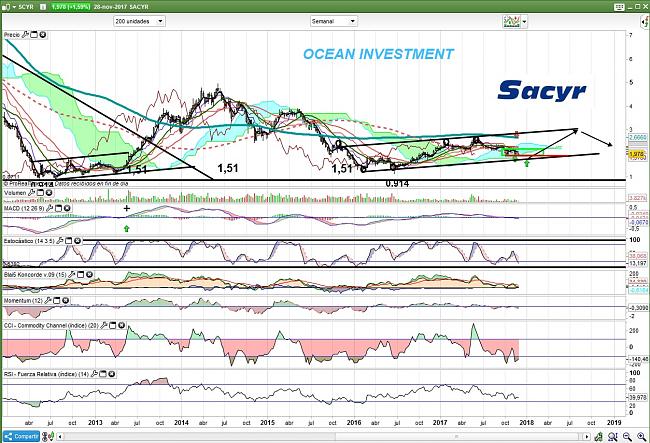The image size is (650, 443).
Task: Remove the Volumen panel
Action: pos(49,193)
